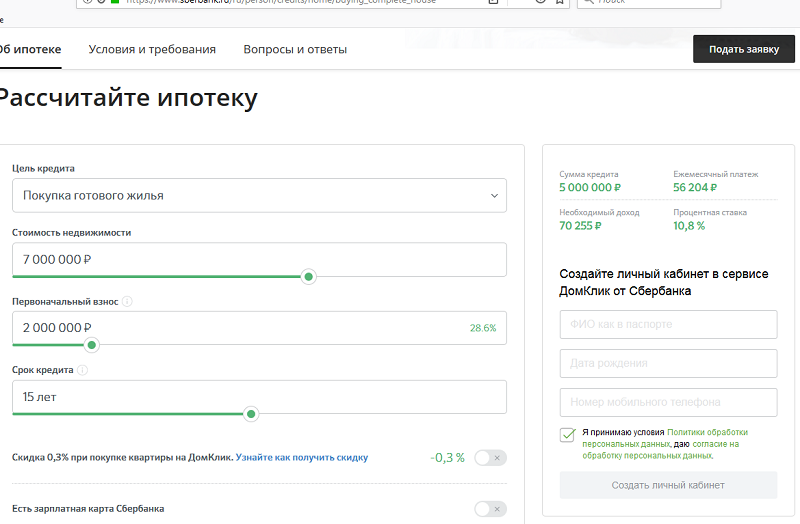Image resolution: width=800 pixels, height=524 pixels.
Task: Click the '28.6%' down payment percentage
Action: pyautogui.click(x=483, y=328)
